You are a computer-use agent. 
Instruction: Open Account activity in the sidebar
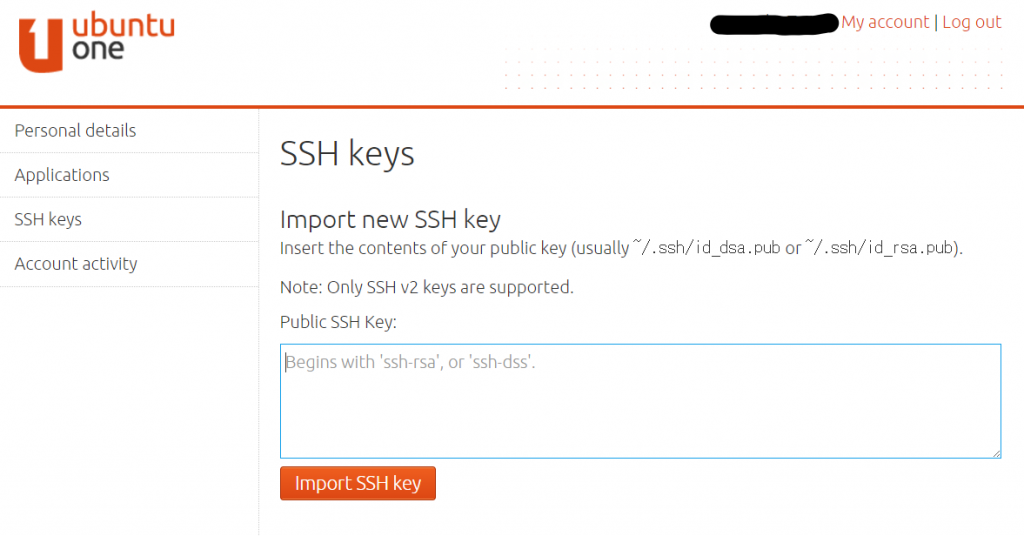pyautogui.click(x=76, y=264)
